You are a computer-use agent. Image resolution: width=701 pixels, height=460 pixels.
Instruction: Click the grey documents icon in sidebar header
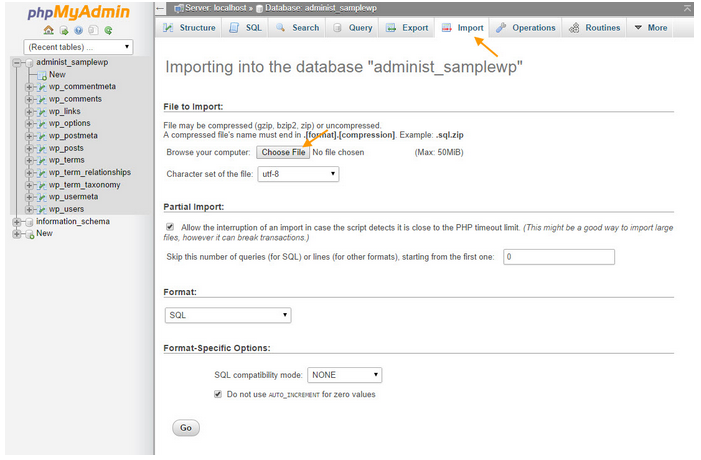coord(93,30)
